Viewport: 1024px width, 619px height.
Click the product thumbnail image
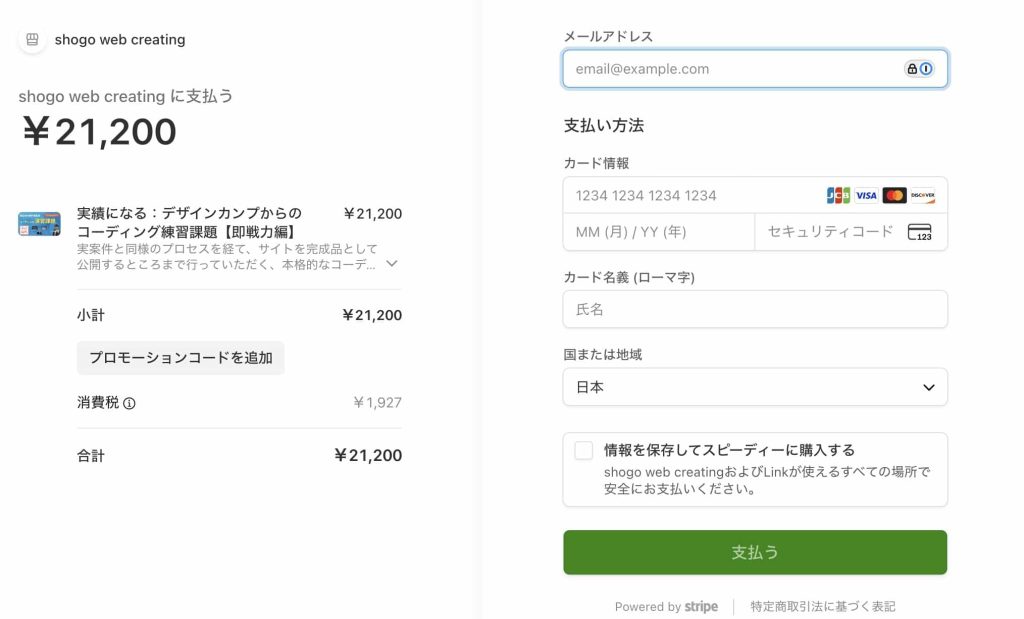tap(39, 223)
